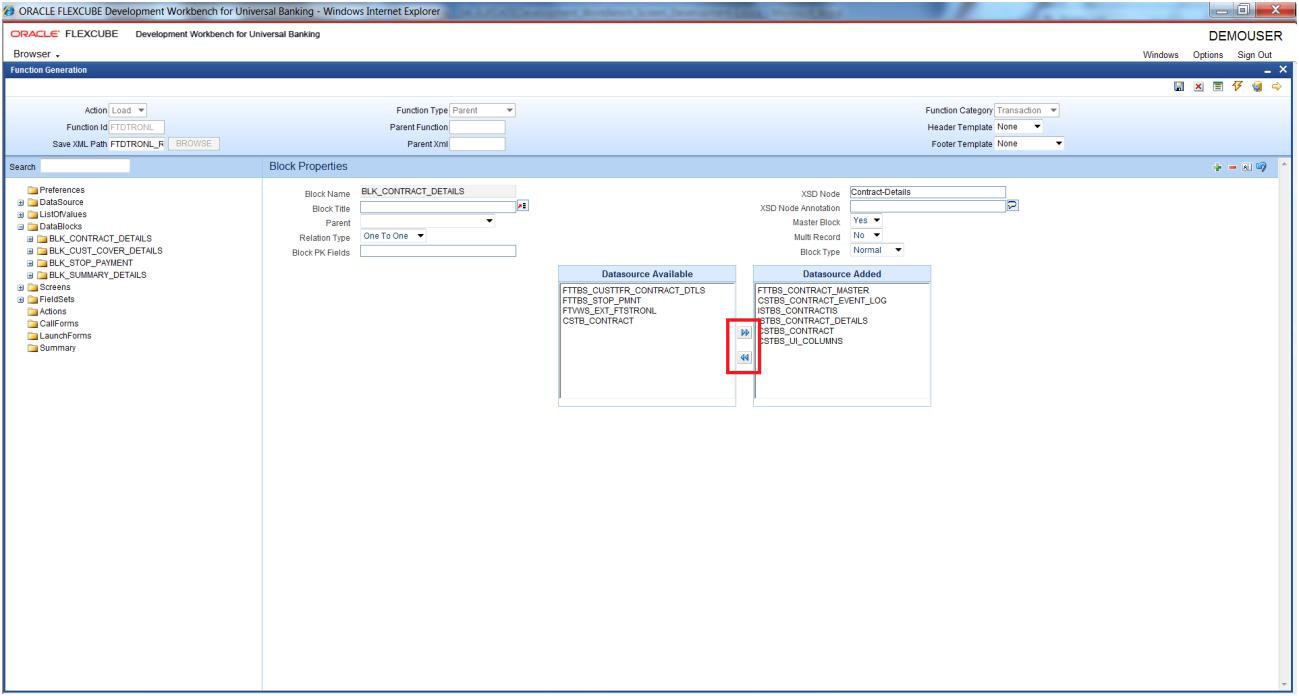This screenshot has height=696, width=1299.
Task: Open the Multi Record dropdown
Action: pyautogui.click(x=866, y=235)
